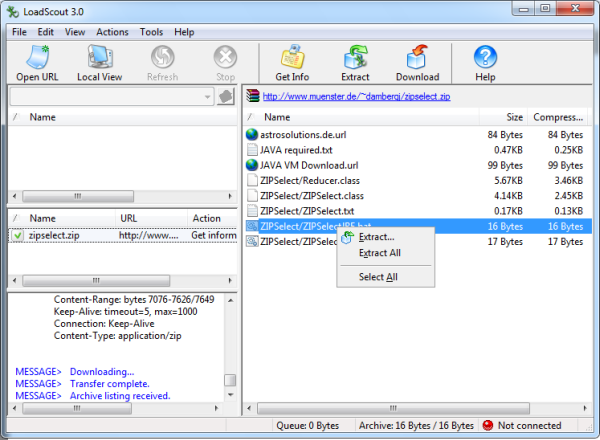Click the 17 Bytes batch file icon
Screen dimensions: 600x440
pos(252,241)
